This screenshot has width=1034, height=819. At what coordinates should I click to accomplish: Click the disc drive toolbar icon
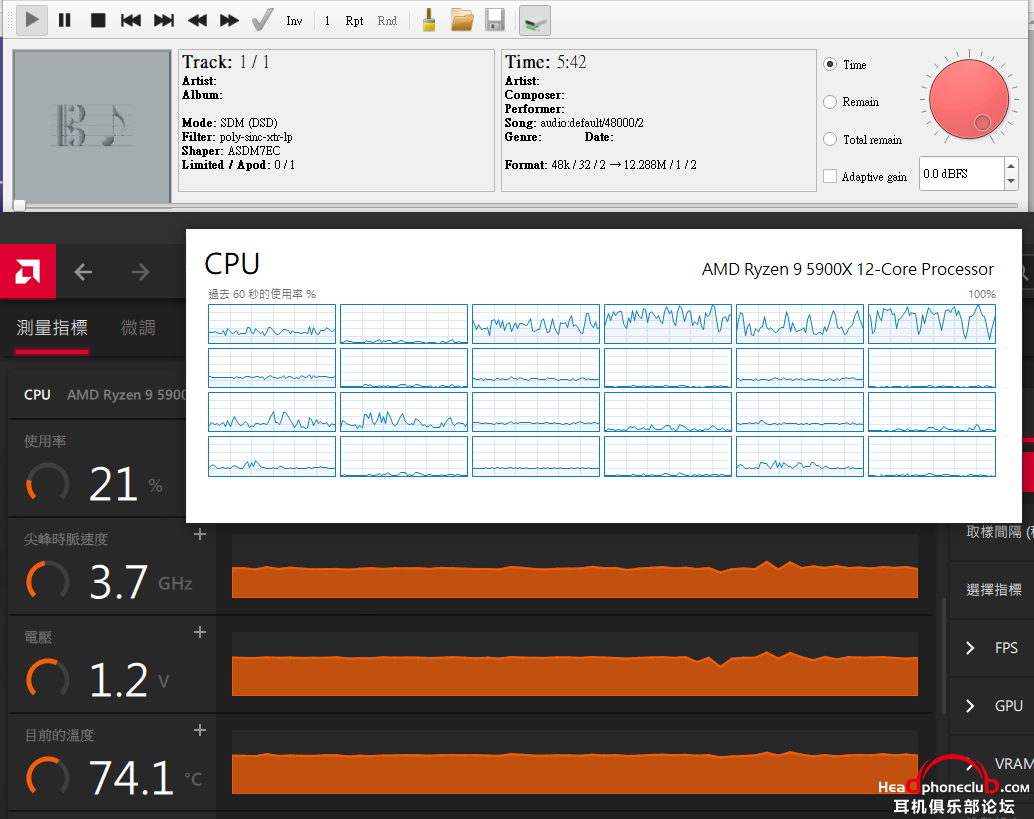click(535, 20)
